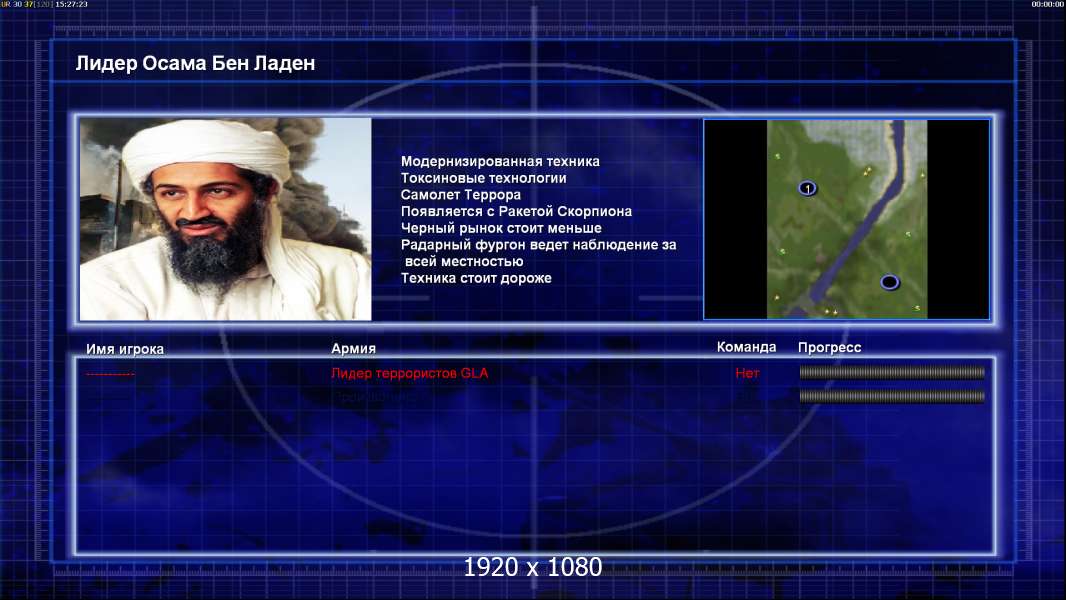Click the red dashed player name
Viewport: 1066px width, 600px height.
[x=110, y=374]
